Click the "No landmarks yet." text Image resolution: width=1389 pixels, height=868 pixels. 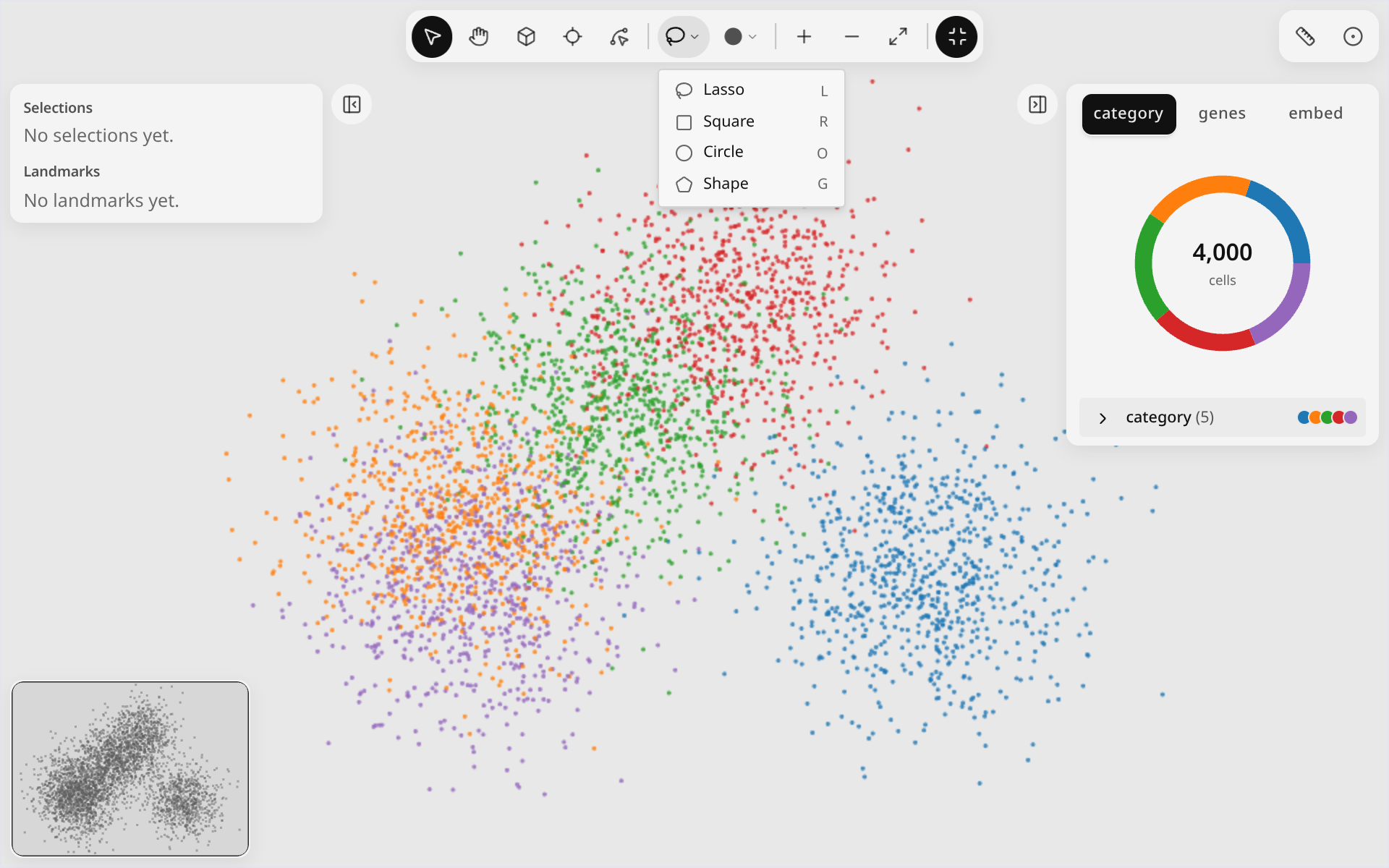pos(101,200)
